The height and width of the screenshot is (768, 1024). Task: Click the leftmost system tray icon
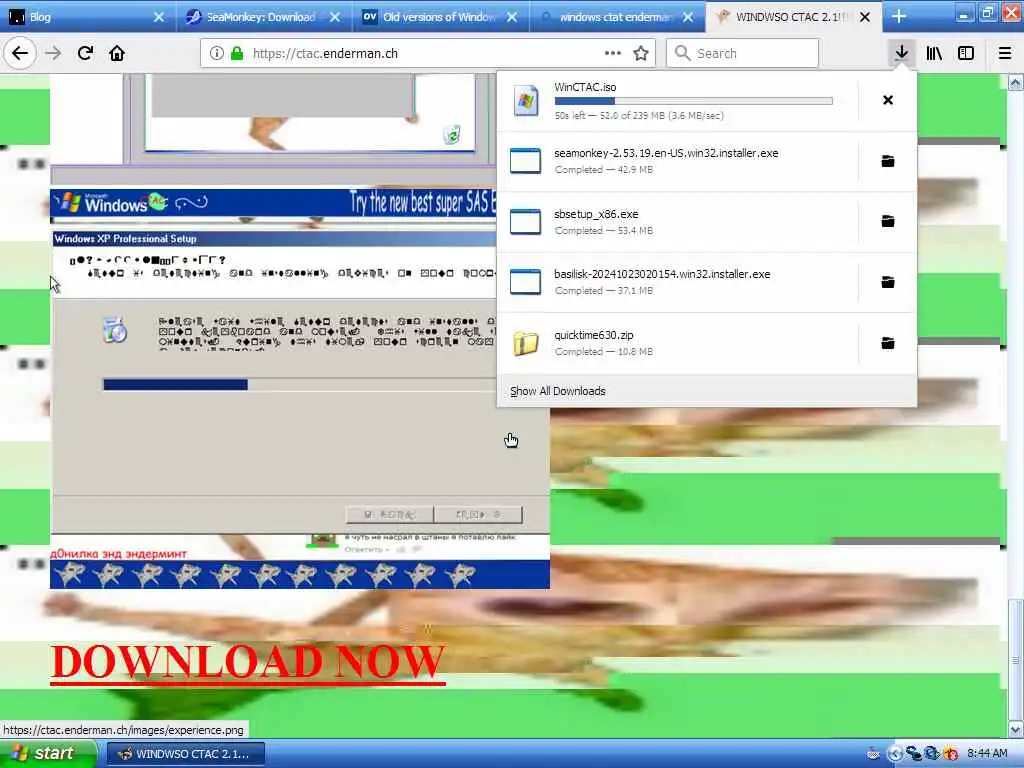[x=873, y=754]
